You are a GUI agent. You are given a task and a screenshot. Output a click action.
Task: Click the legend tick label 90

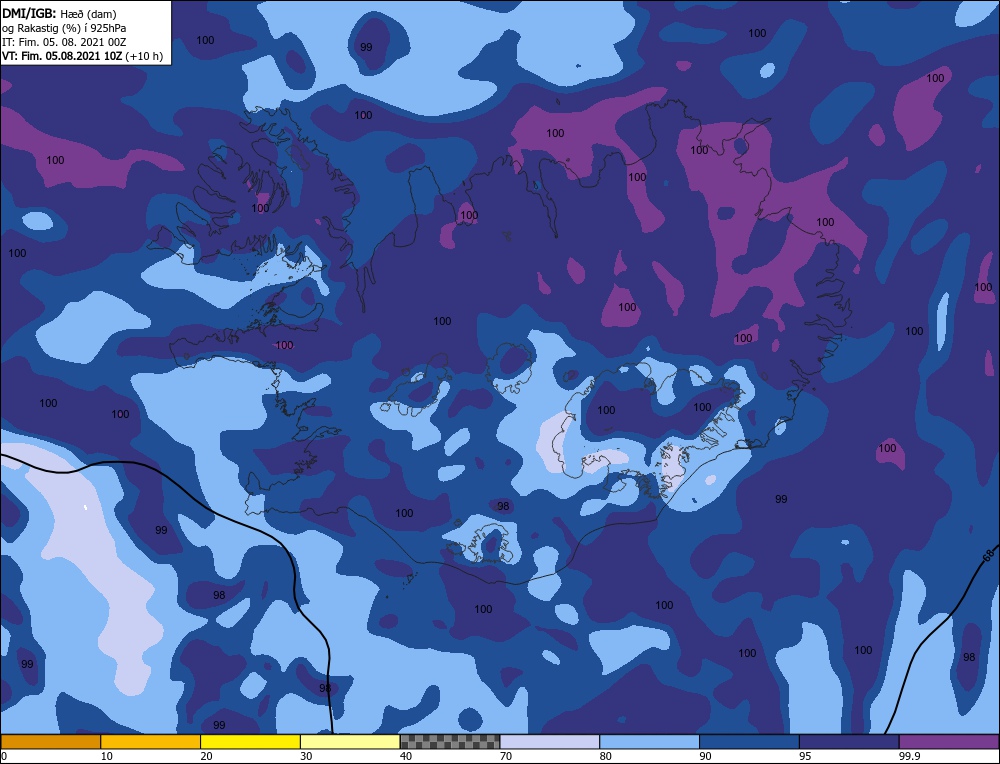coord(705,756)
